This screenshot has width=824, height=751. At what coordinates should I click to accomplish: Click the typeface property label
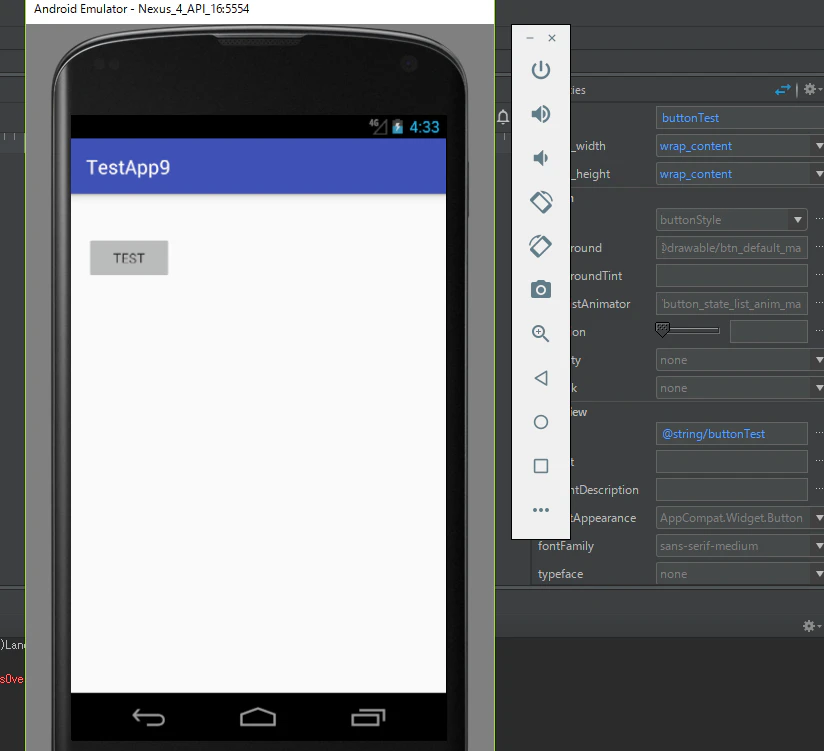coord(560,574)
